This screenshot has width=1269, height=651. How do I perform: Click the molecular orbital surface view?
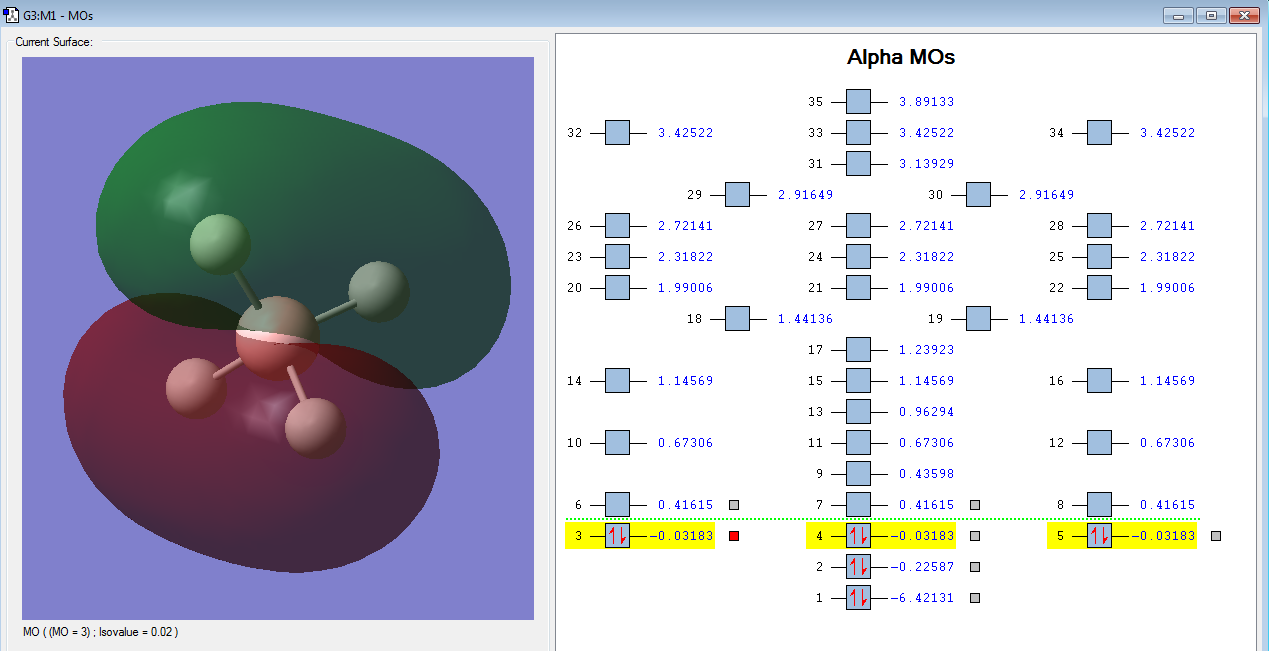tap(278, 338)
